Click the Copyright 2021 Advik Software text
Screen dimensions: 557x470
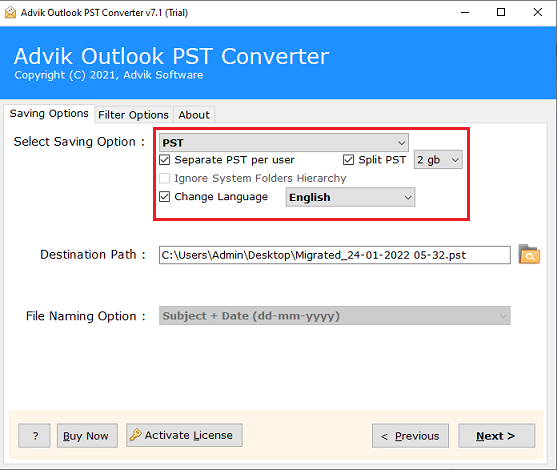pyautogui.click(x=109, y=75)
